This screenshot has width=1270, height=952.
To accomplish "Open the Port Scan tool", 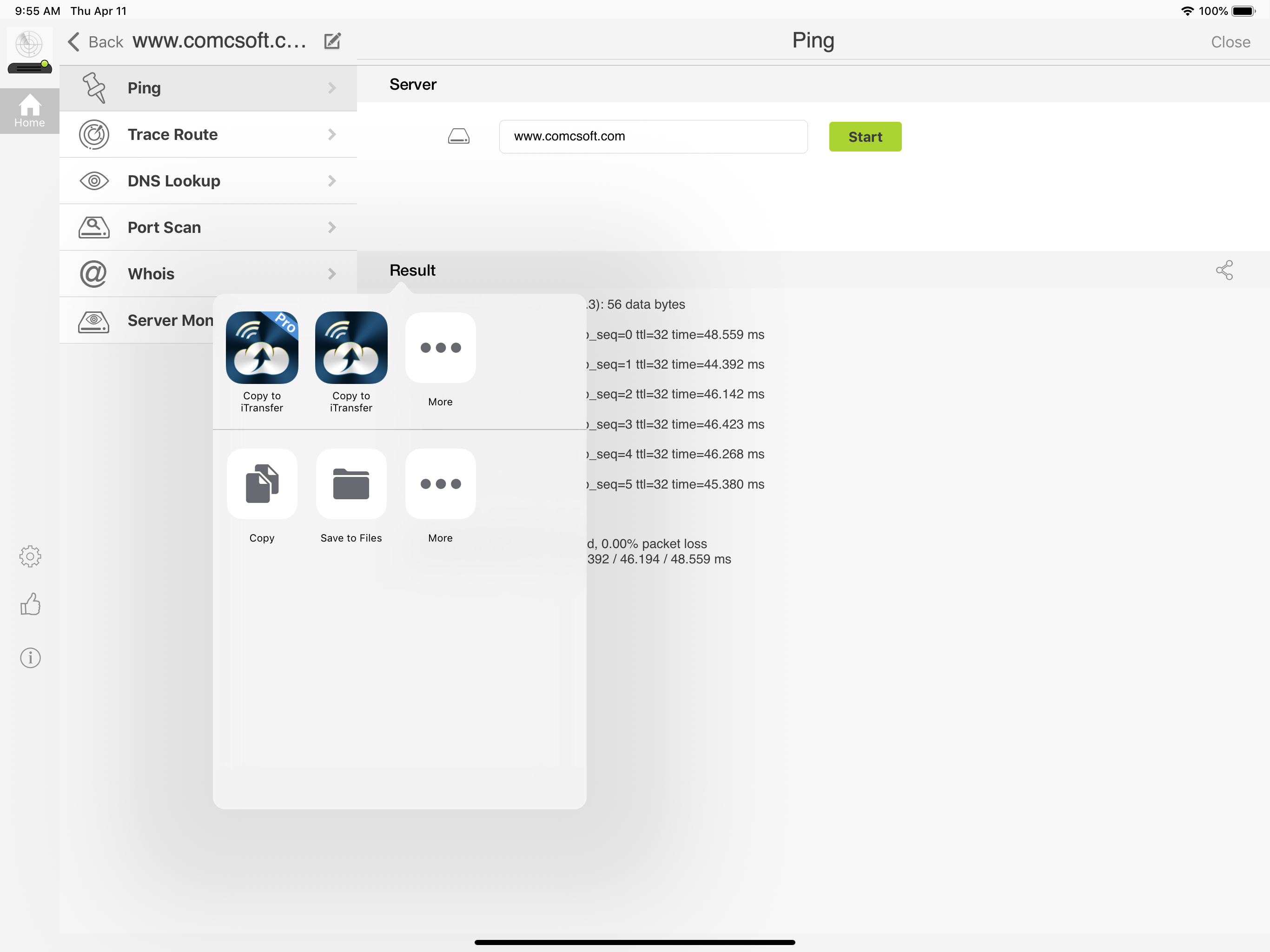I will [x=164, y=227].
